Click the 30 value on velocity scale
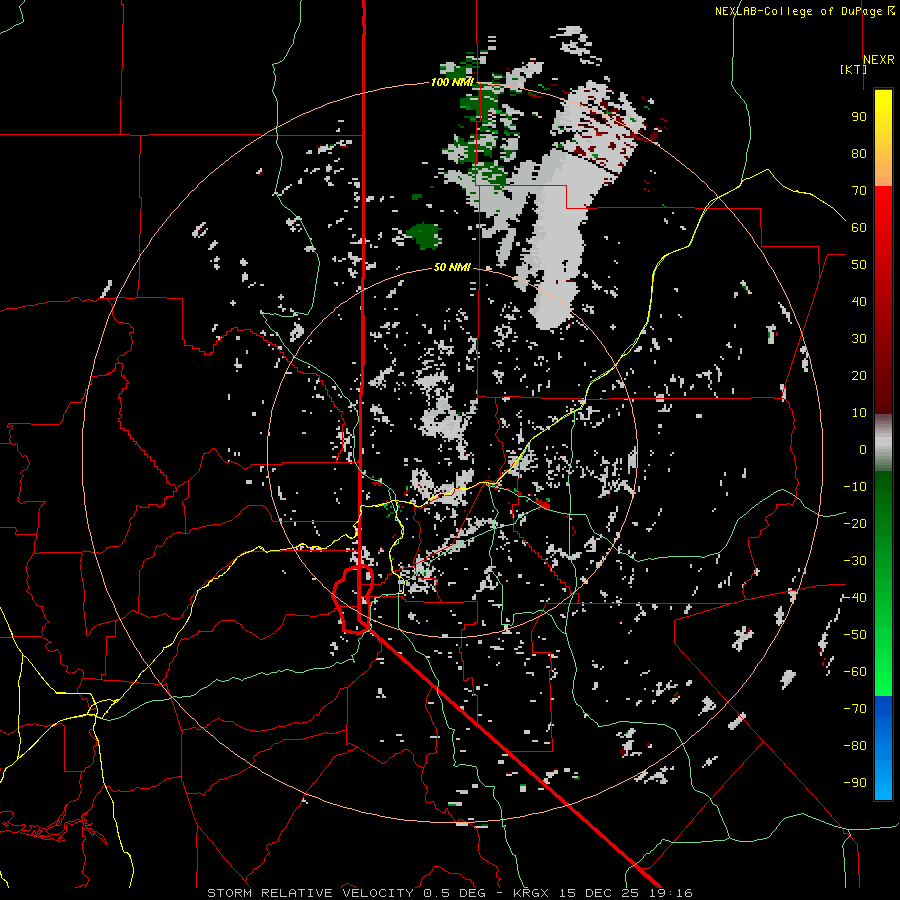This screenshot has height=900, width=900. pos(859,339)
